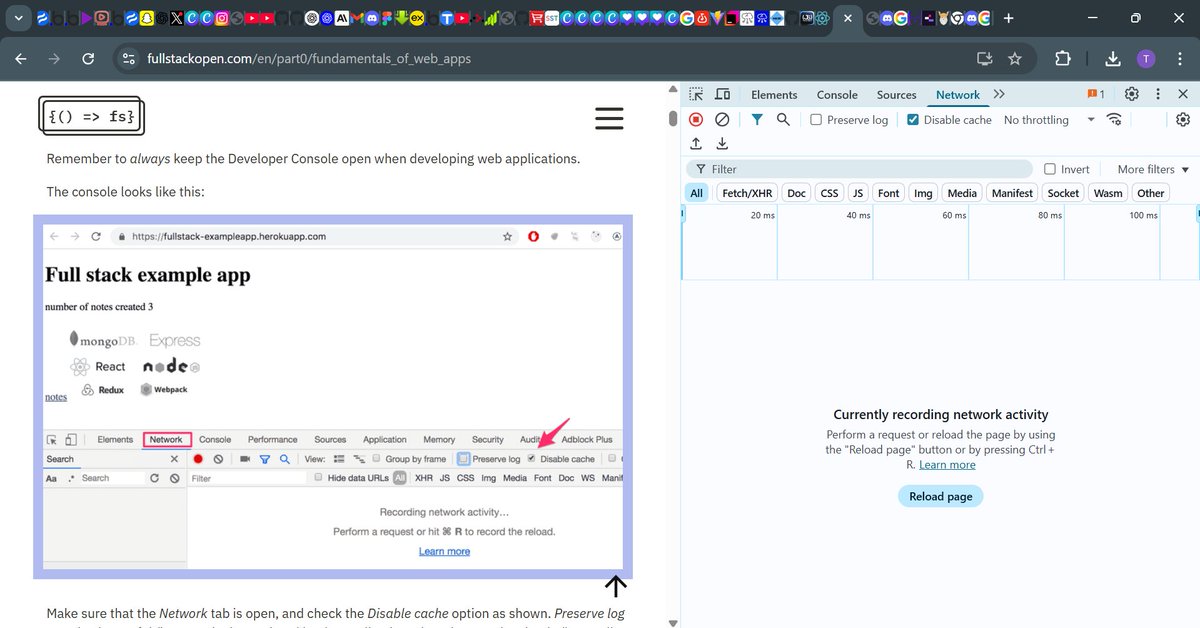Stop recording network log
1200x628 pixels.
click(696, 119)
